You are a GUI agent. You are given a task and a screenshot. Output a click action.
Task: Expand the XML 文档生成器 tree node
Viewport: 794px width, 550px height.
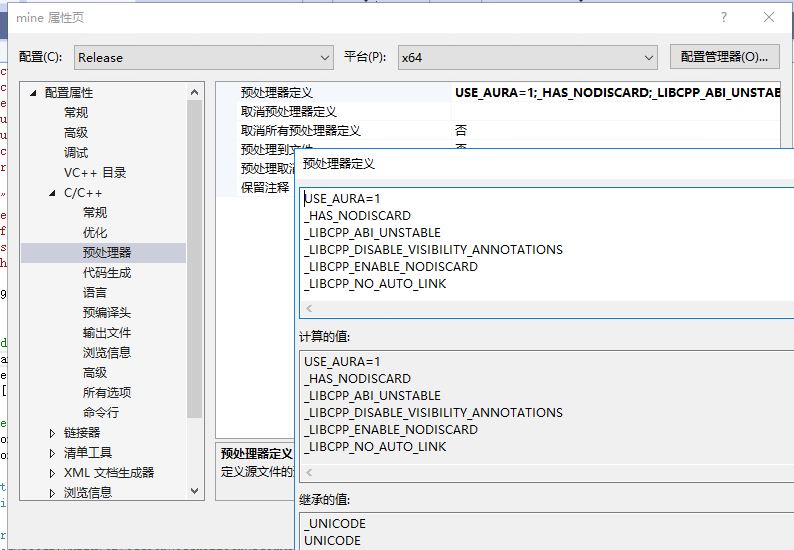(x=52, y=473)
